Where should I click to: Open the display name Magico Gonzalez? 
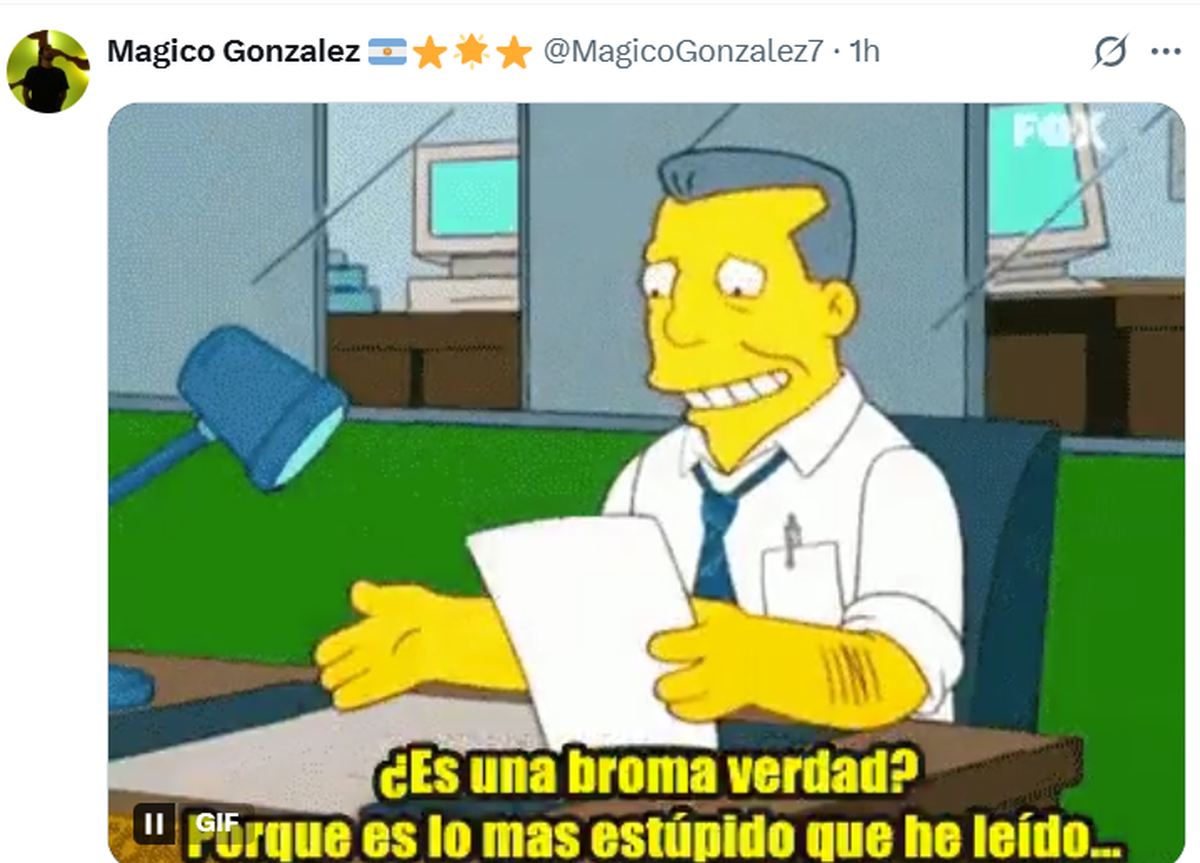point(233,51)
